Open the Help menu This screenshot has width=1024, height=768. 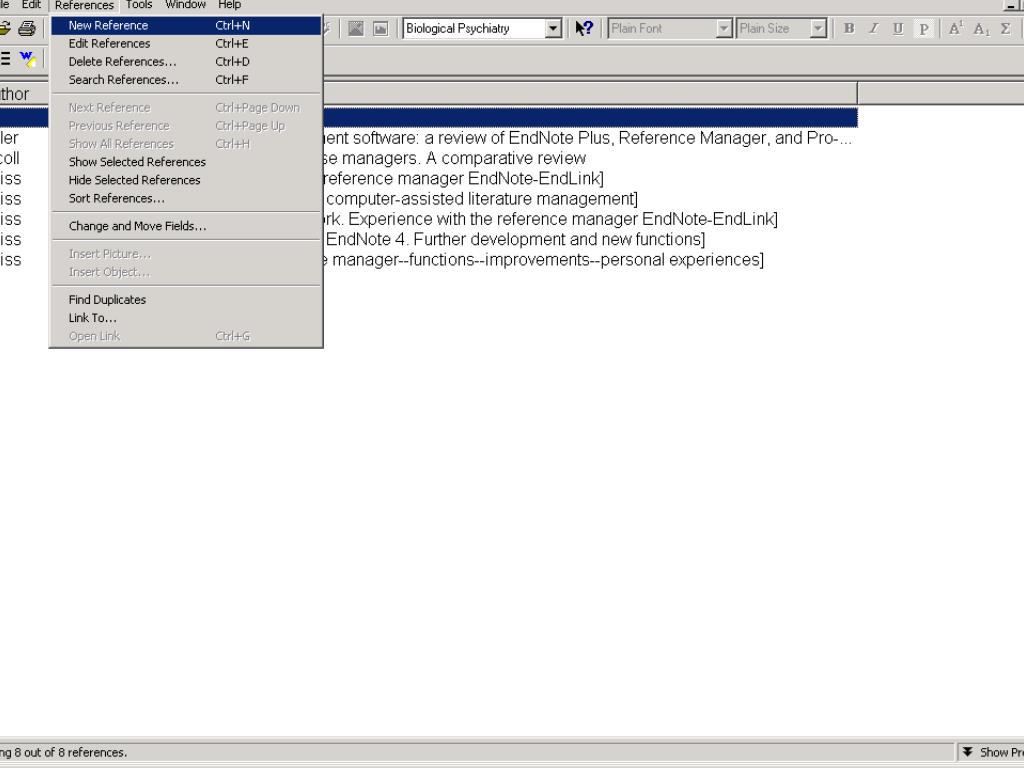(229, 5)
